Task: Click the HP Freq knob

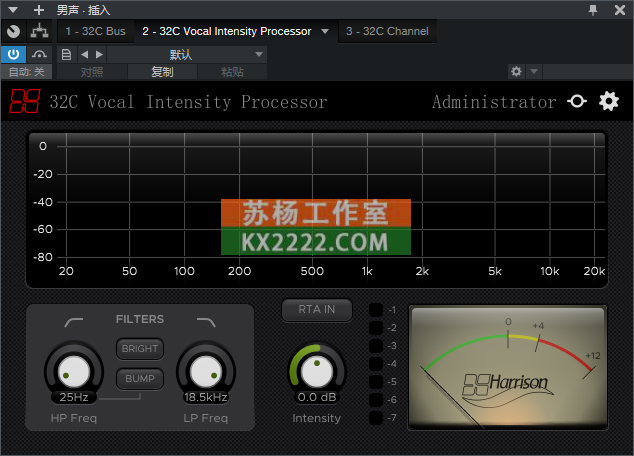Action: click(74, 372)
